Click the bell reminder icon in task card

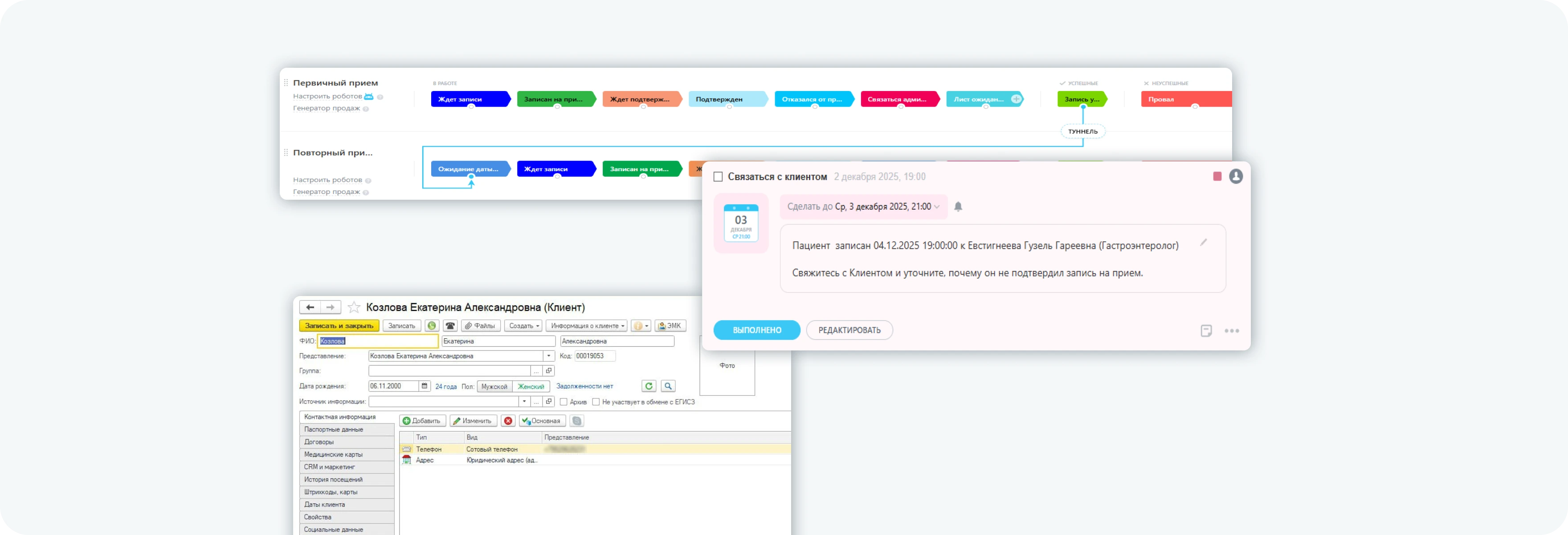click(958, 206)
